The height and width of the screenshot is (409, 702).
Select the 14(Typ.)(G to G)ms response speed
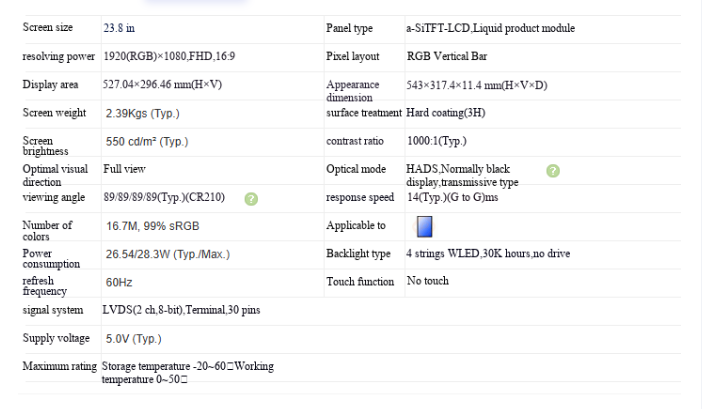click(x=453, y=197)
